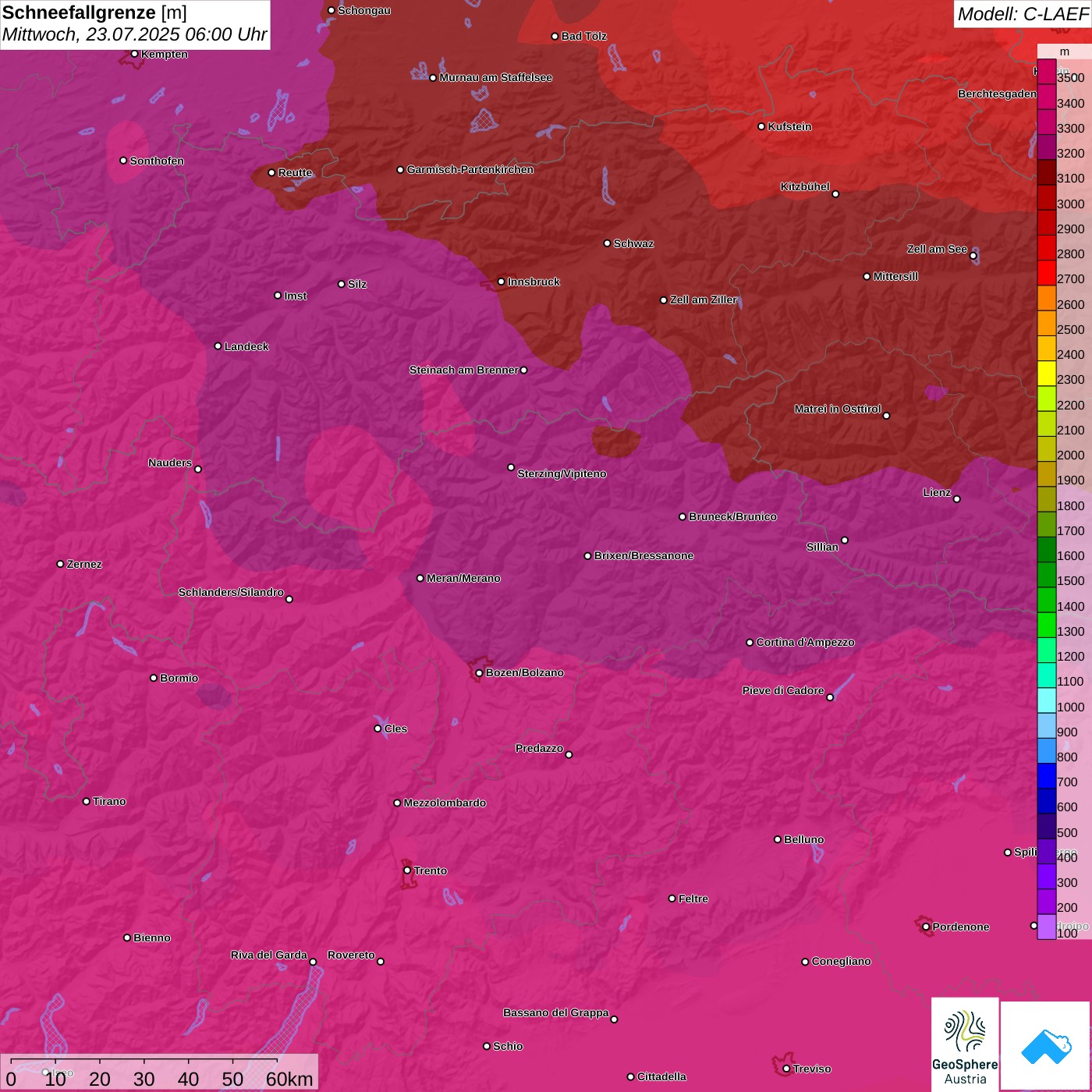This screenshot has height=1092, width=1092.
Task: Click the Garmisch-Partenkirchen label
Action: 470,169
